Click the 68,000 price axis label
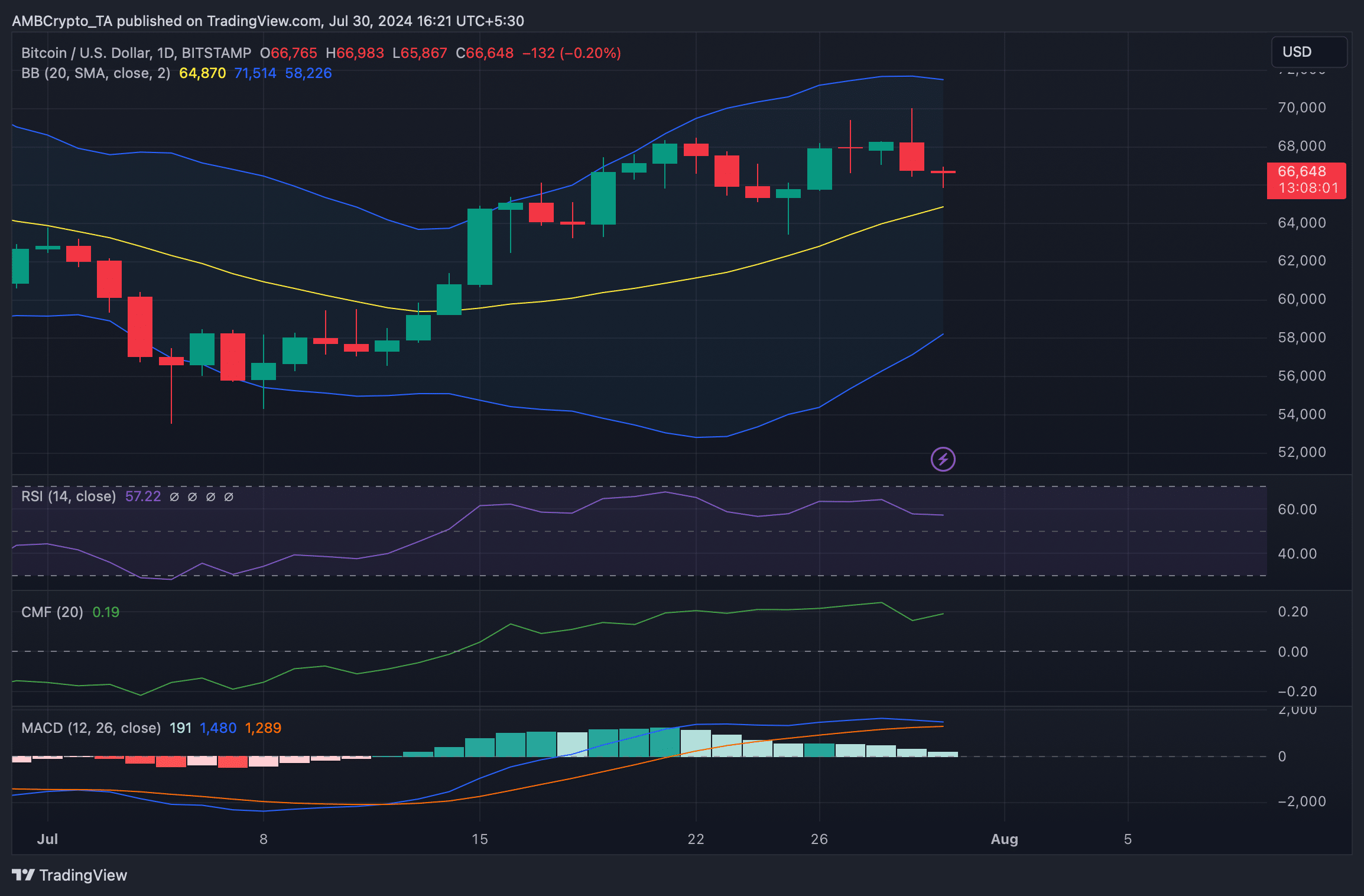Screen dimensions: 1364x896 (1302, 146)
